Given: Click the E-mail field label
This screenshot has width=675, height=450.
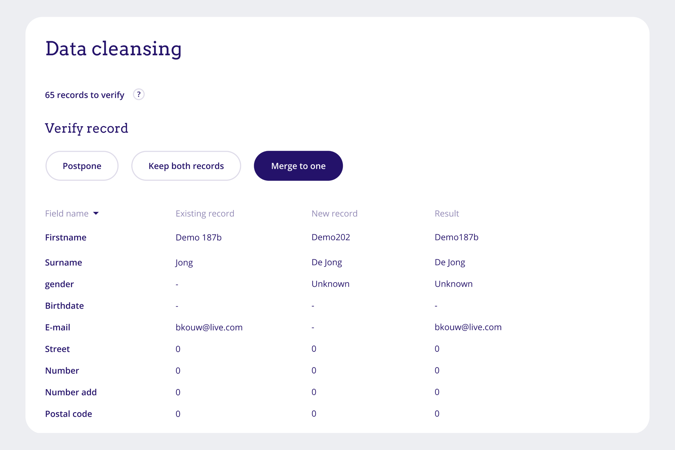Looking at the screenshot, I should (58, 327).
